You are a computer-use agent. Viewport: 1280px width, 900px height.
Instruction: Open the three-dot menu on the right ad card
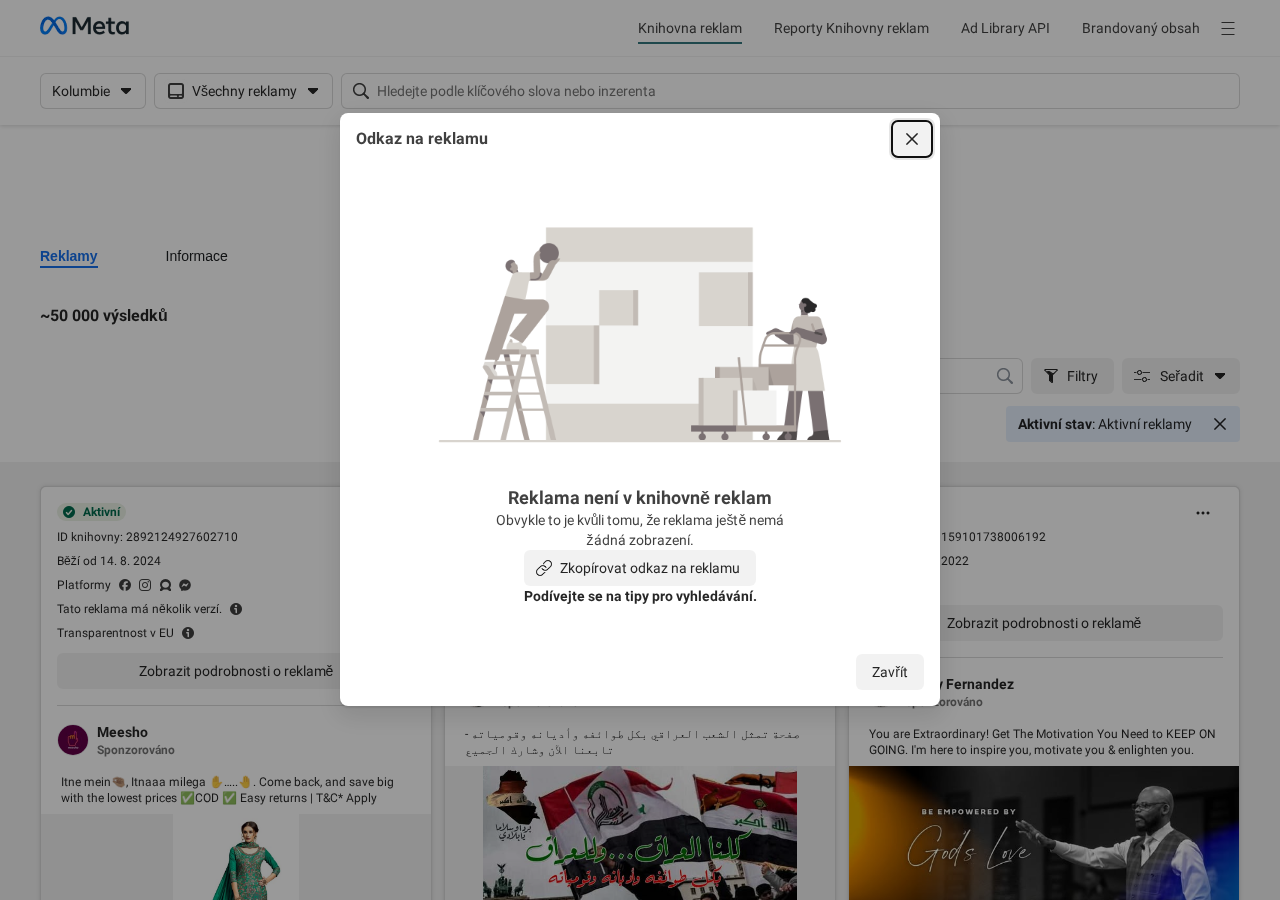point(1202,513)
